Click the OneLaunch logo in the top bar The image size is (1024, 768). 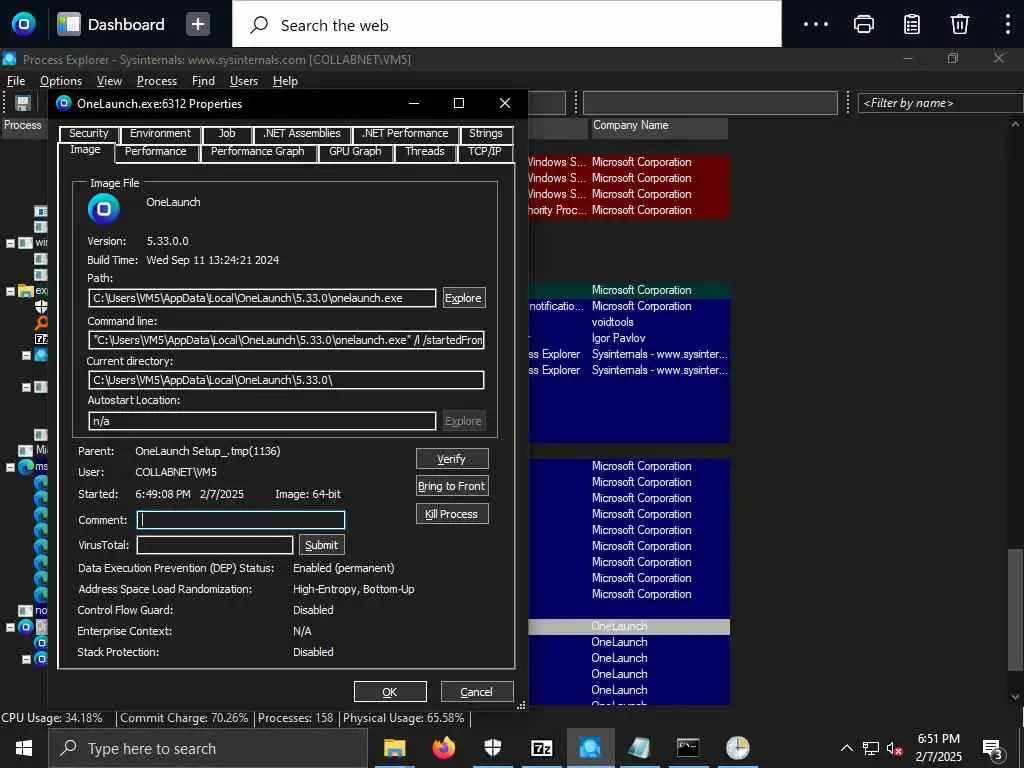(24, 24)
